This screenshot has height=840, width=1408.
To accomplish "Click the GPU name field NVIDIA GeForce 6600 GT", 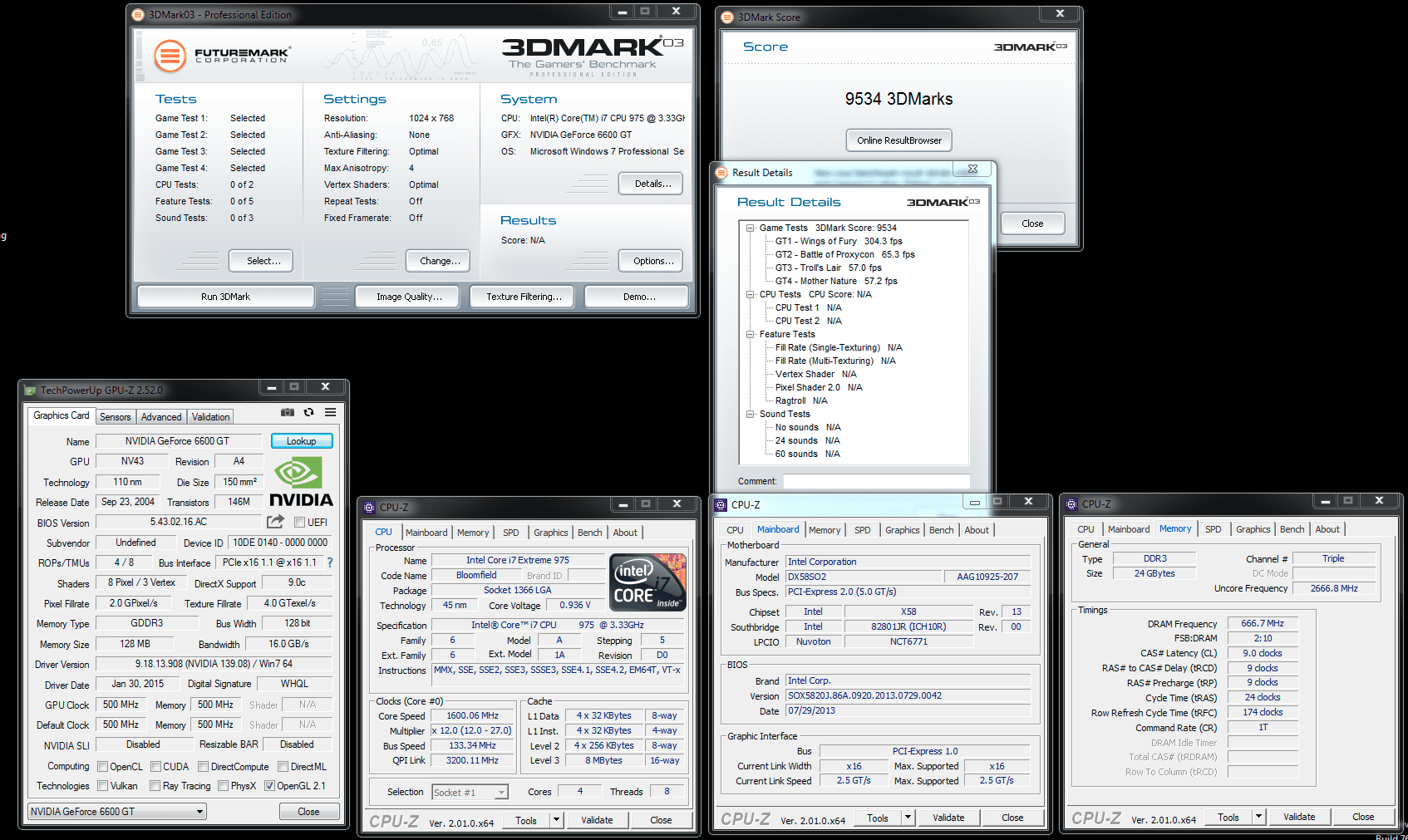I will [x=178, y=441].
